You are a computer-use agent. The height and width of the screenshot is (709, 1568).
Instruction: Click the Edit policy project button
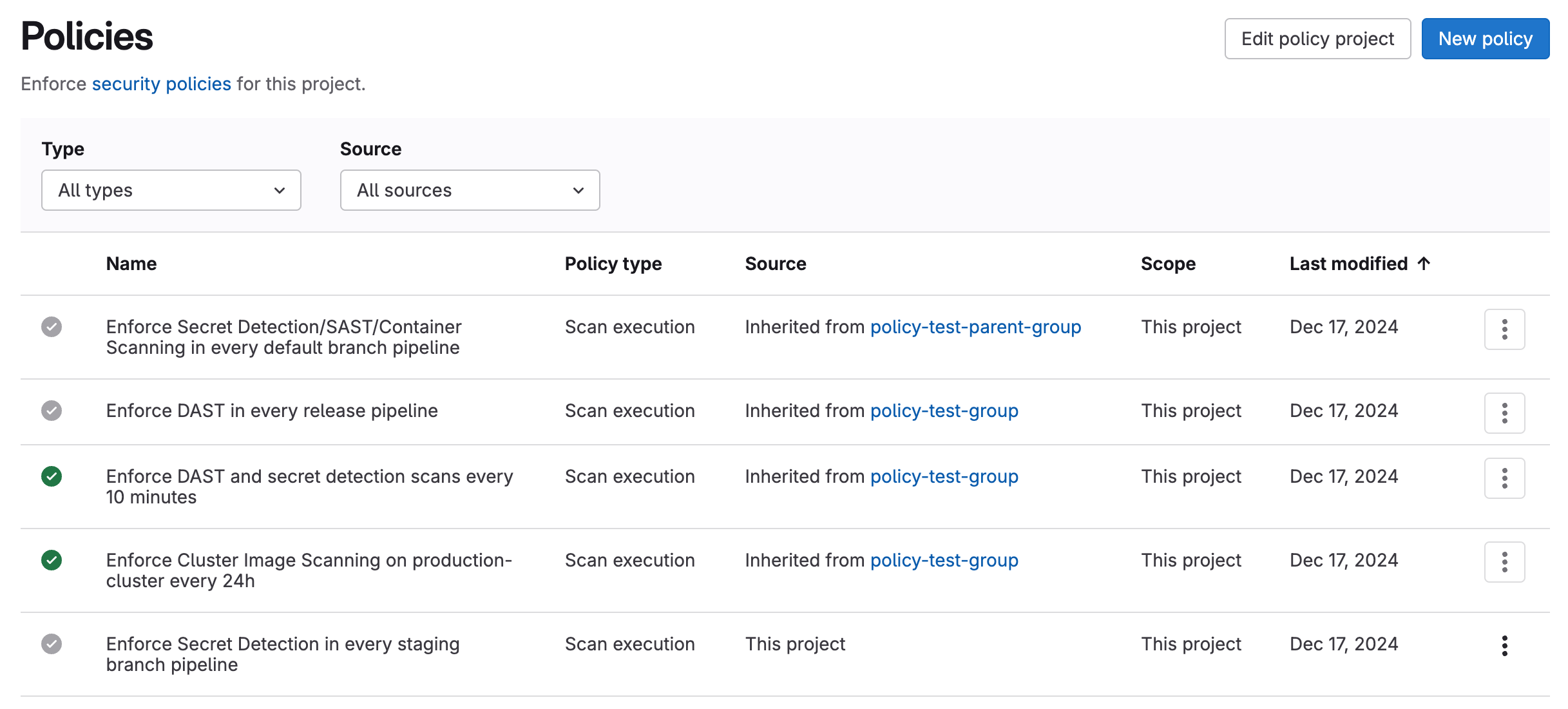coord(1317,38)
